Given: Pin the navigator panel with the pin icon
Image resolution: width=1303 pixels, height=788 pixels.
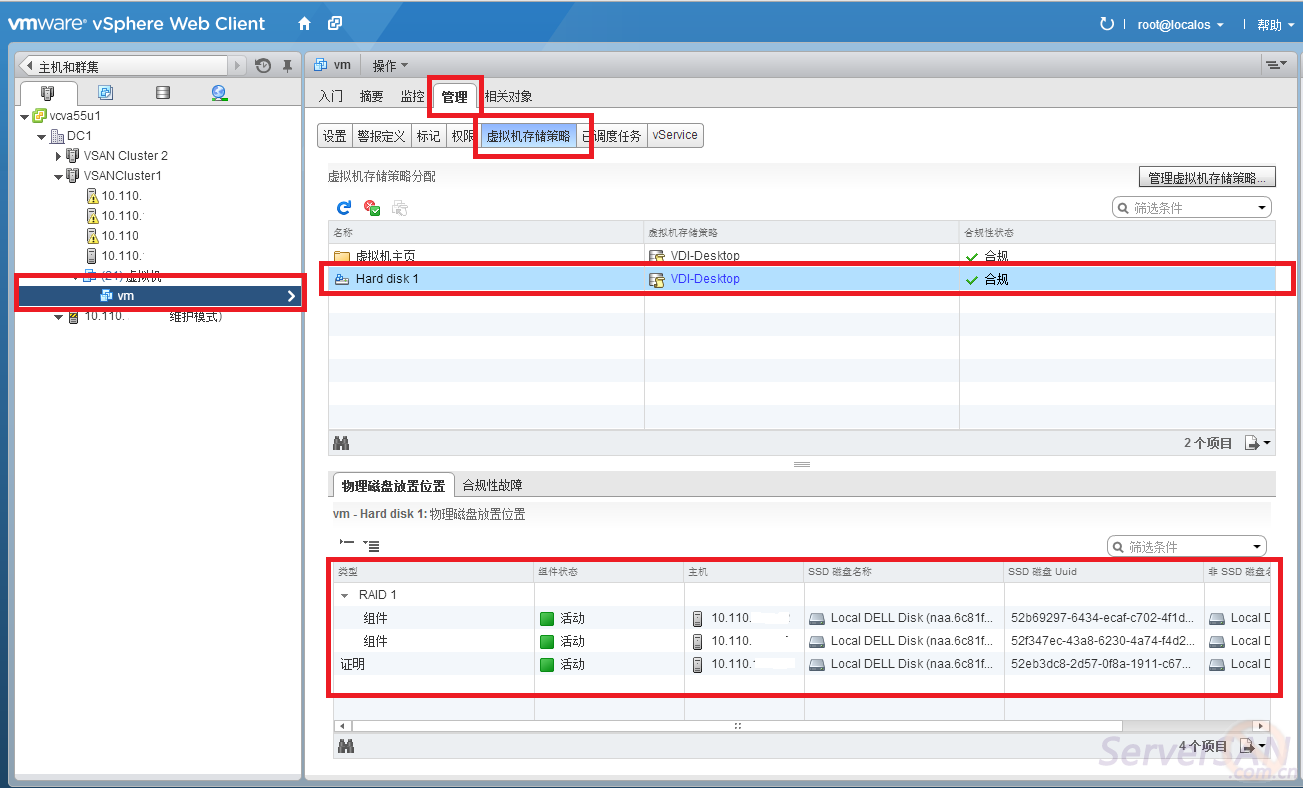Looking at the screenshot, I should point(287,66).
